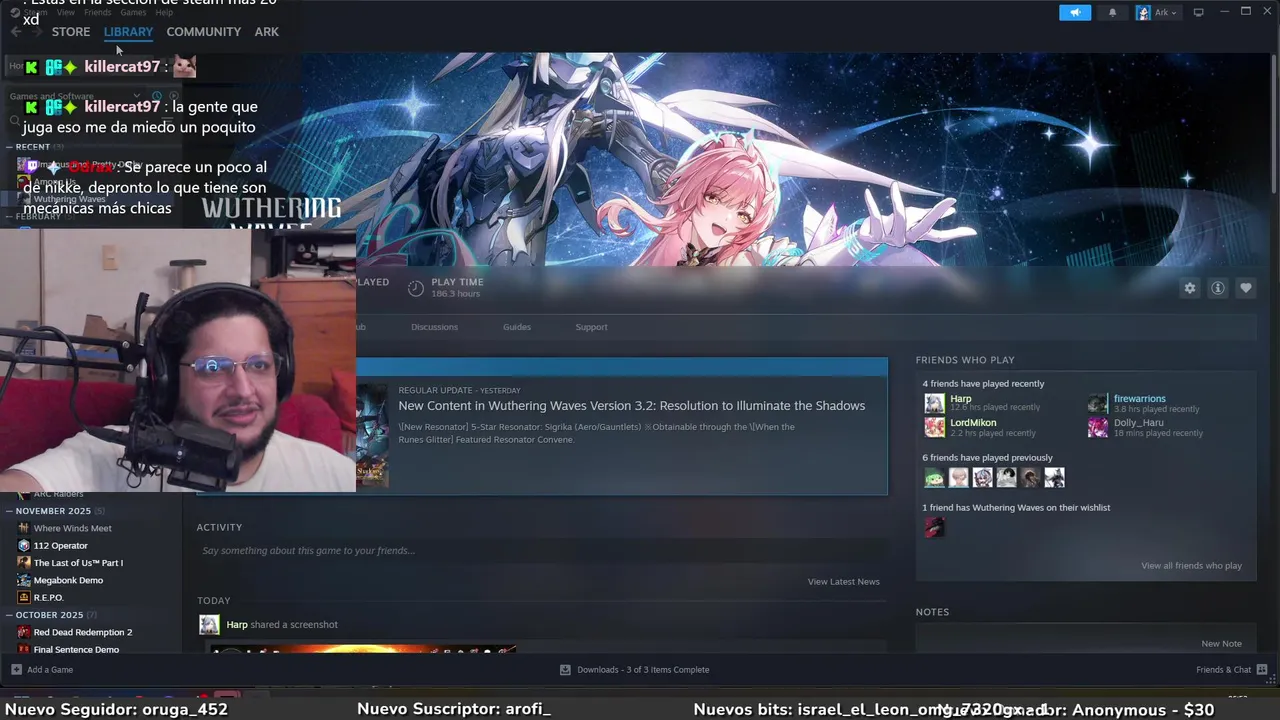The width and height of the screenshot is (1280, 720).
Task: Click View all friends who play
Action: click(x=1191, y=566)
